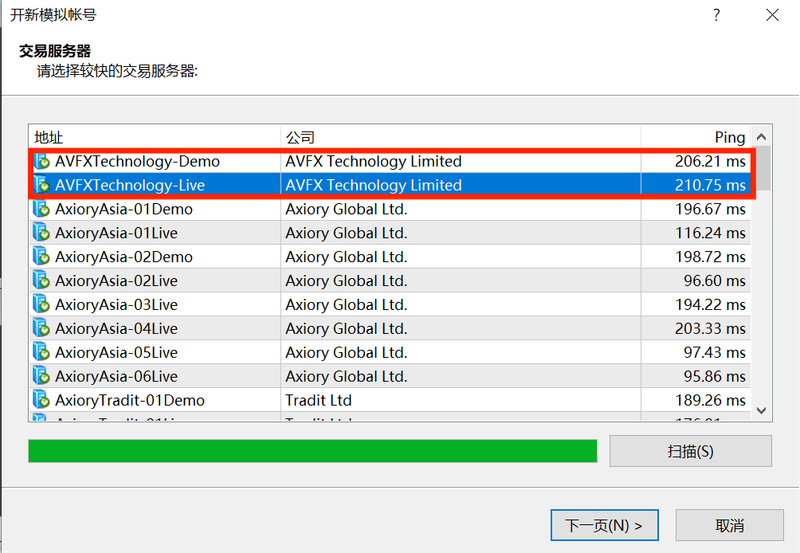Click the 196.67 ms ping value
800x553 pixels.
coord(710,209)
